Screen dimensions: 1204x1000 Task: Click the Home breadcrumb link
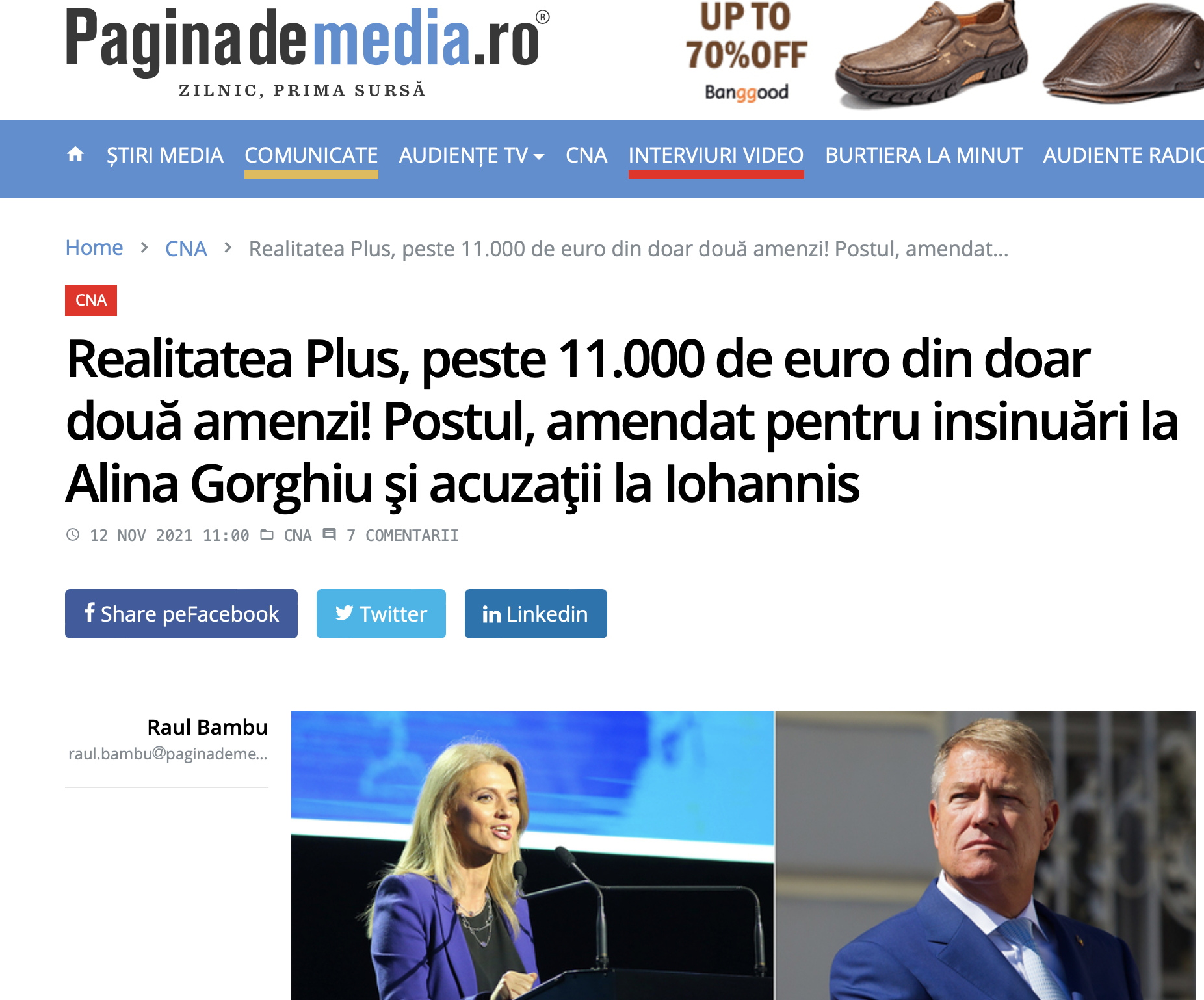tap(94, 248)
